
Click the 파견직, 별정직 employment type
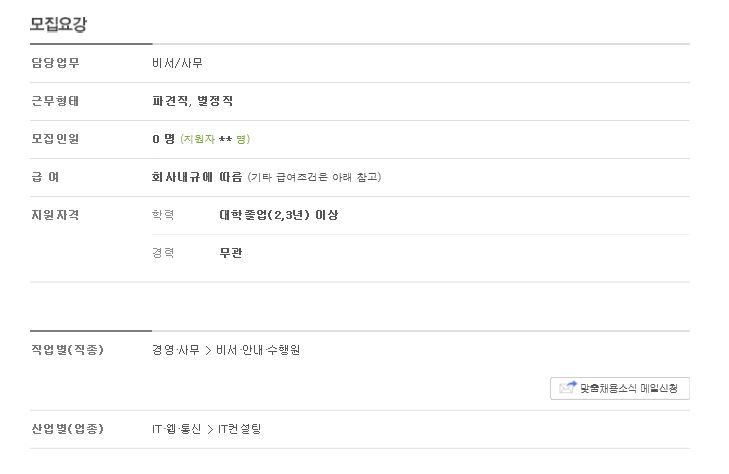pos(192,101)
